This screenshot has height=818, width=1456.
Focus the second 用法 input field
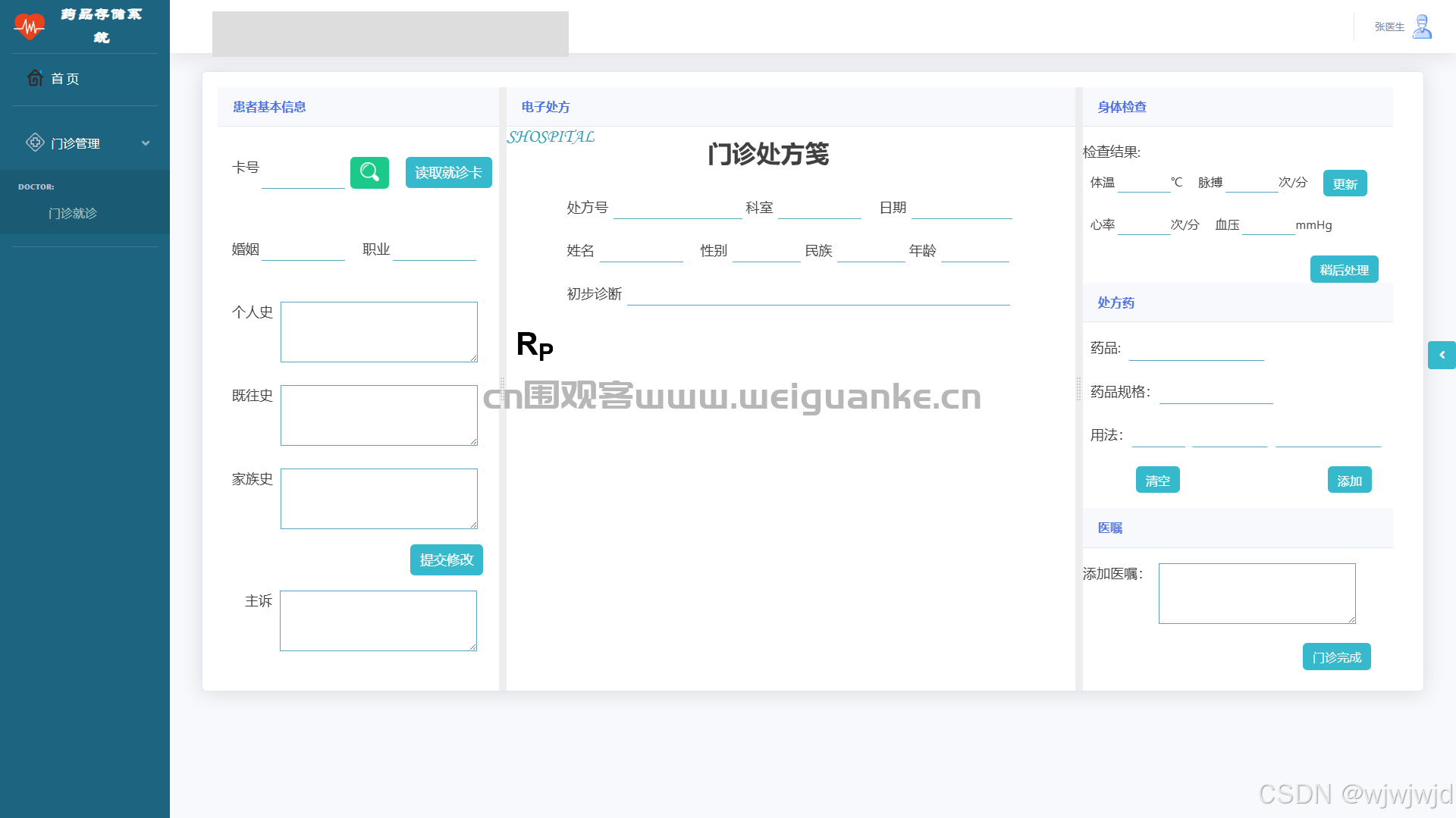tap(1230, 436)
